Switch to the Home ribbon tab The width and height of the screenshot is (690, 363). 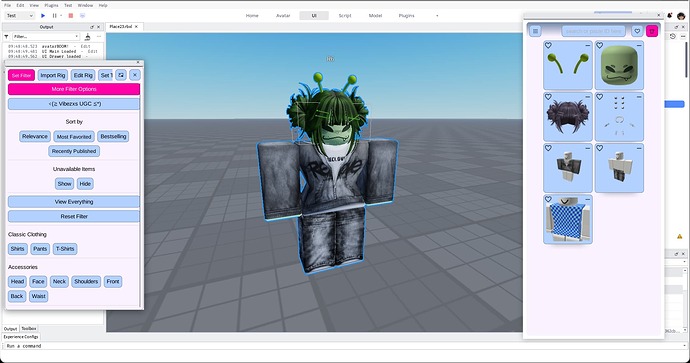point(252,15)
